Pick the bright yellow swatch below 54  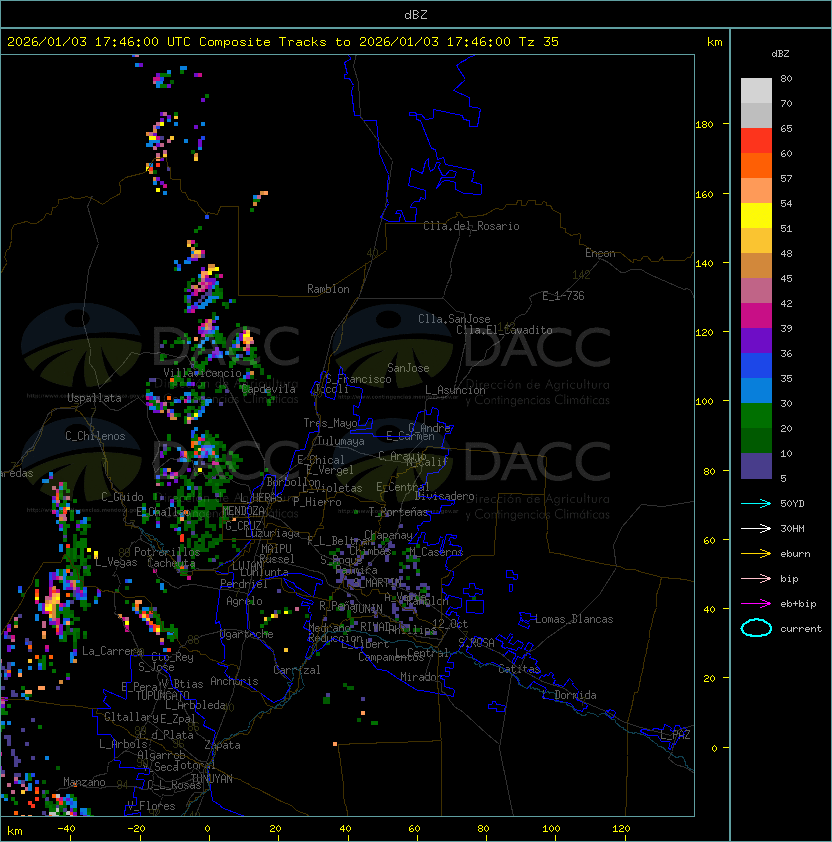[756, 216]
